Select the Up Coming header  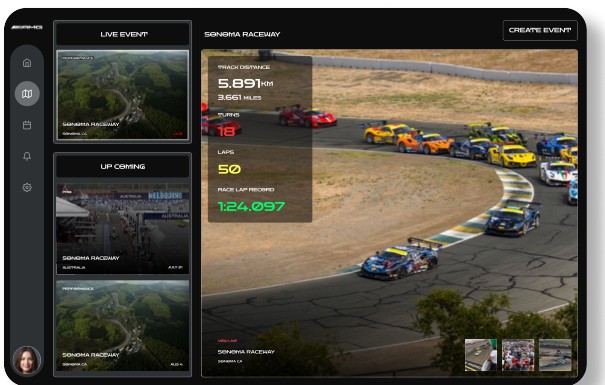pyautogui.click(x=123, y=166)
